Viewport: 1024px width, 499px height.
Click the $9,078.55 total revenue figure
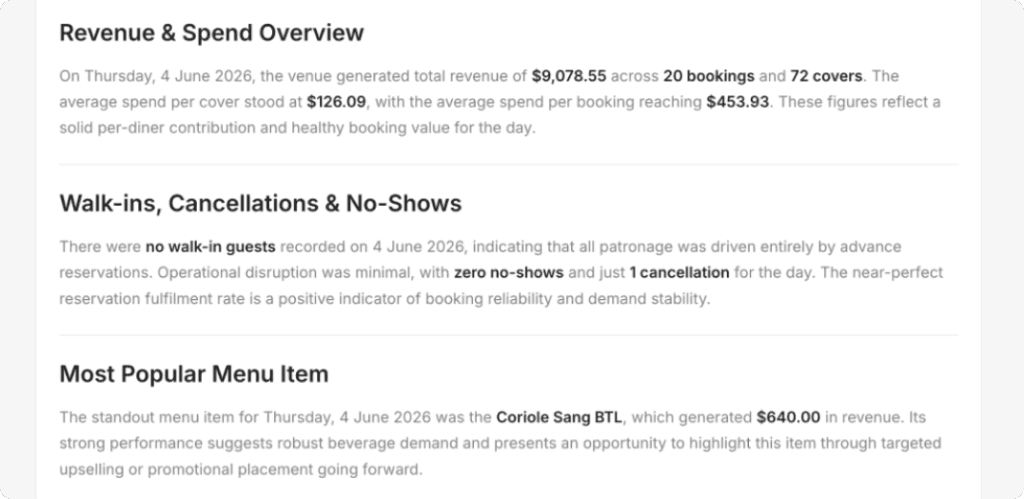coord(569,76)
